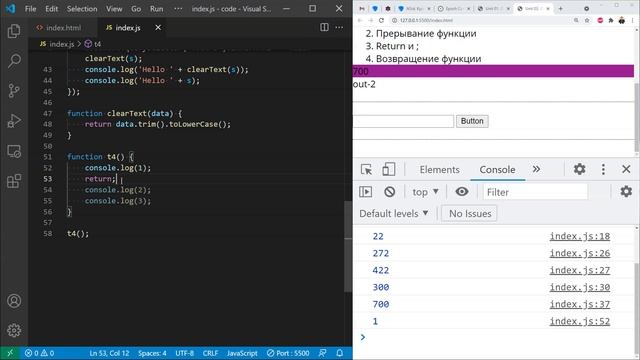Switch to the index.html editor tab

62,28
